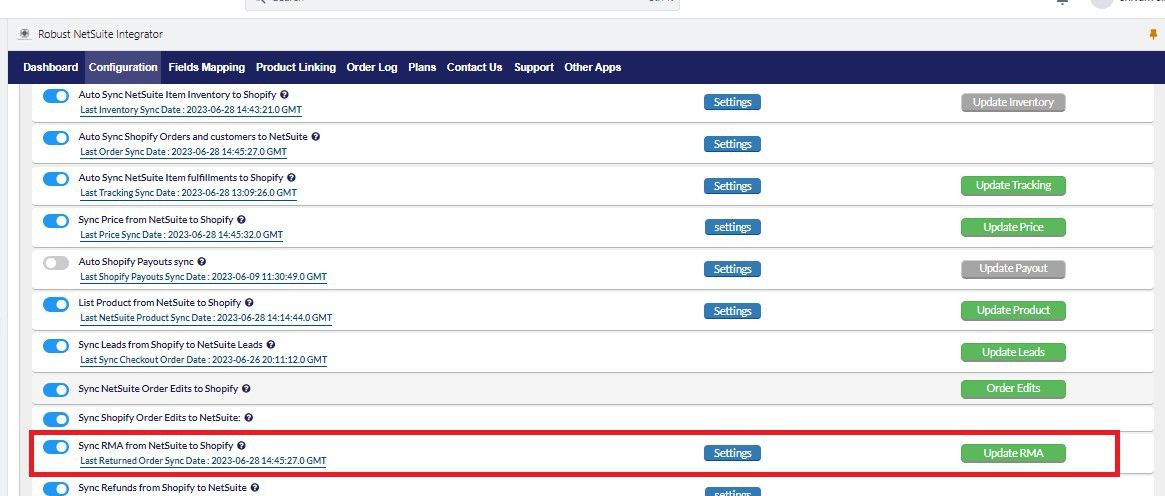Switch to Order Log tab
Viewport: 1165px width, 496px height.
(x=371, y=67)
